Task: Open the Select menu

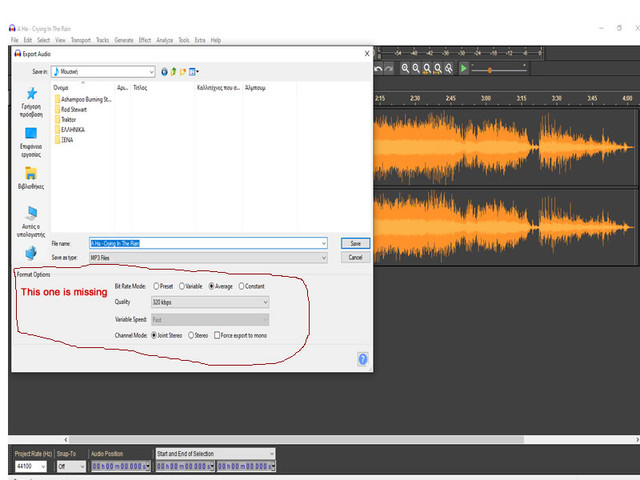Action: [43, 40]
